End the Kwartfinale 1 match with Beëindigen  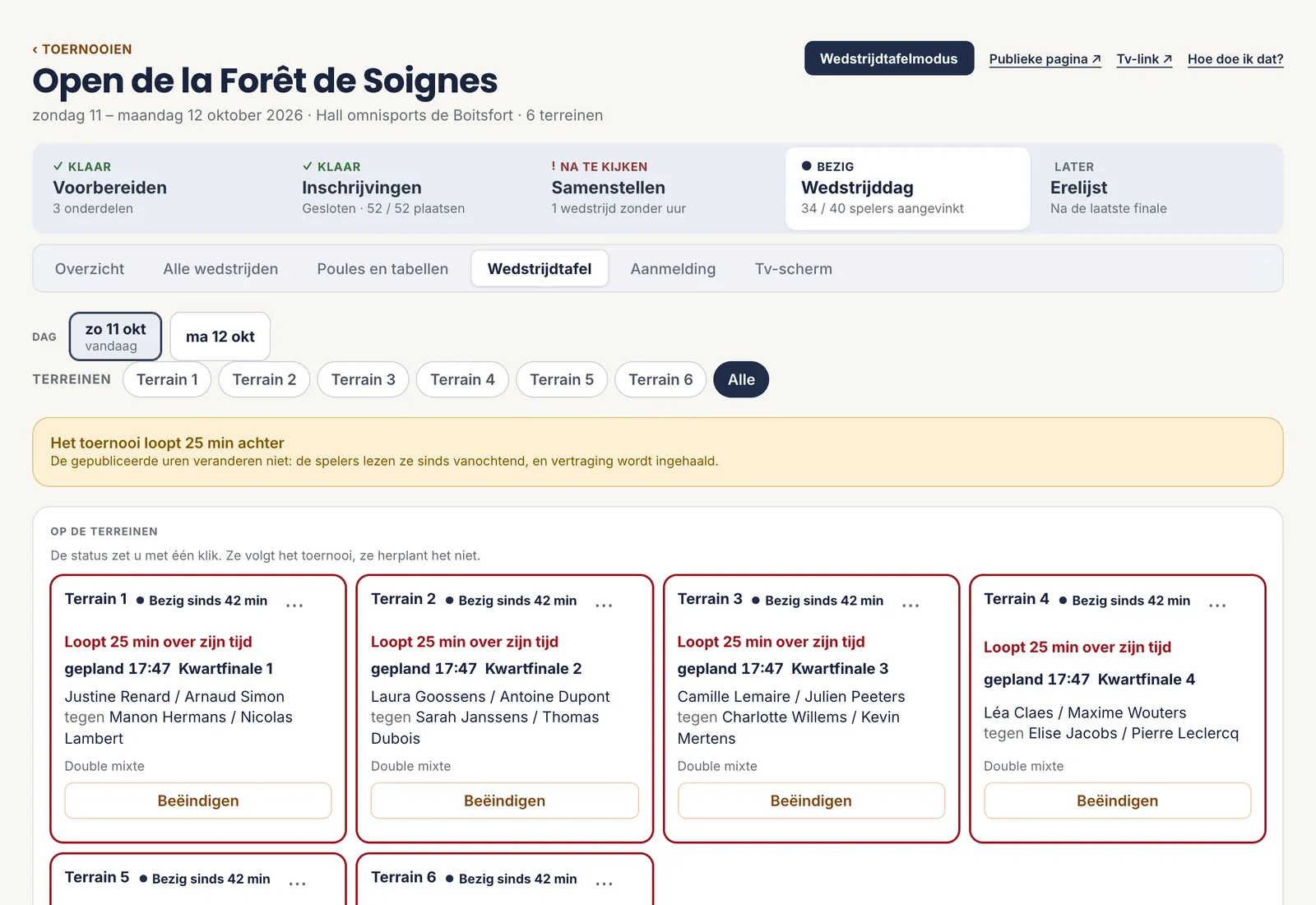[x=198, y=801]
